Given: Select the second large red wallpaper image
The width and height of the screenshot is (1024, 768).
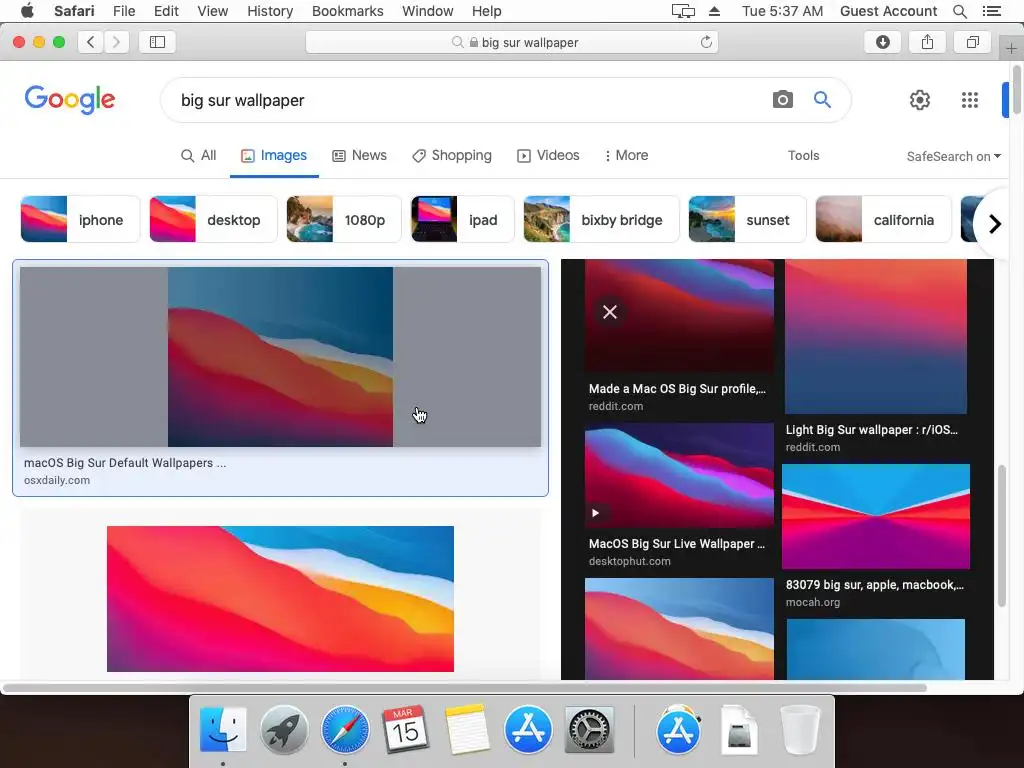Looking at the screenshot, I should (x=280, y=599).
